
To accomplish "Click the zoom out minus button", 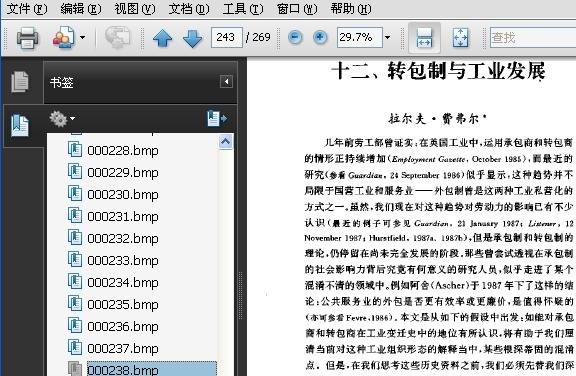I will [295, 37].
